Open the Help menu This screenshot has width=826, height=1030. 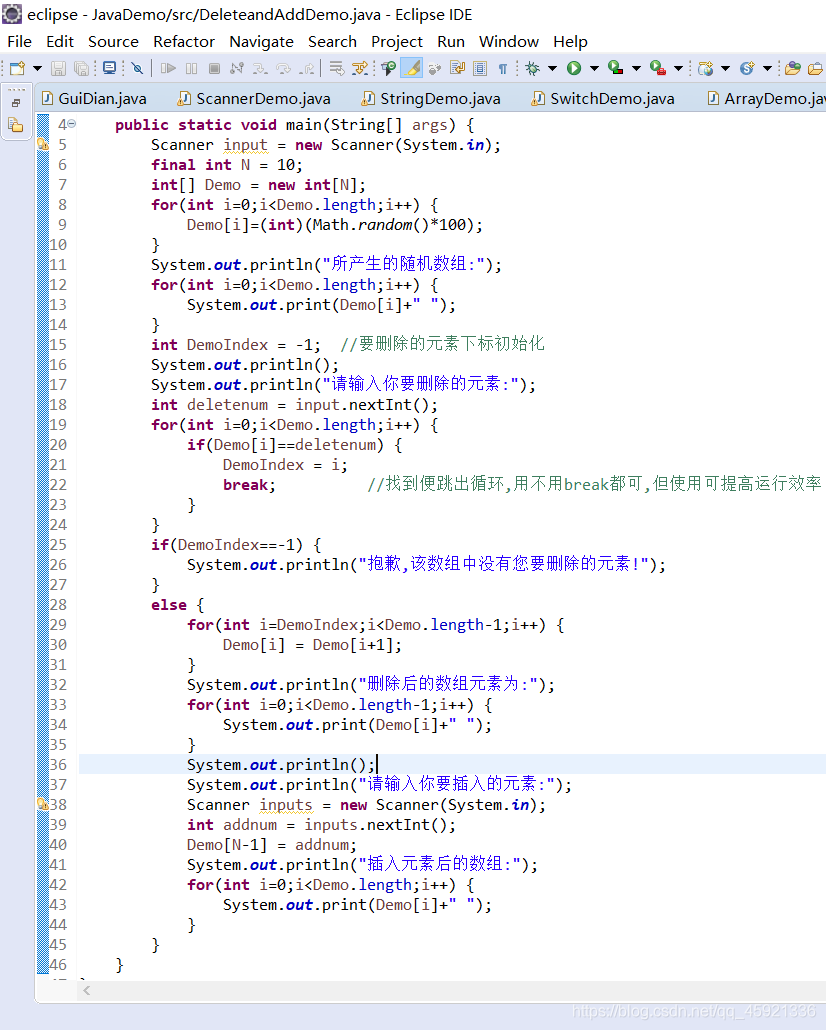pos(570,41)
